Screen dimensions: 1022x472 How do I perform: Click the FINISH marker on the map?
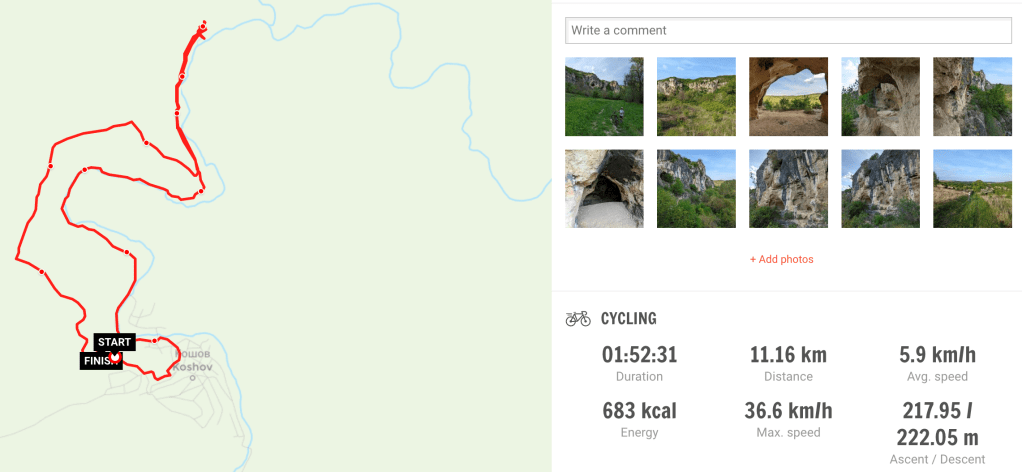click(x=100, y=361)
